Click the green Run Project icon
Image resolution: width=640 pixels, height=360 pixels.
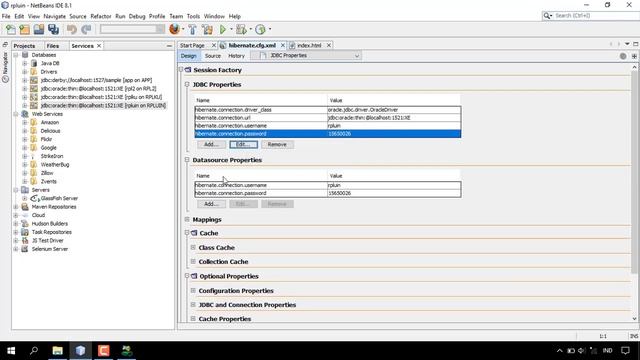pyautogui.click(x=223, y=29)
